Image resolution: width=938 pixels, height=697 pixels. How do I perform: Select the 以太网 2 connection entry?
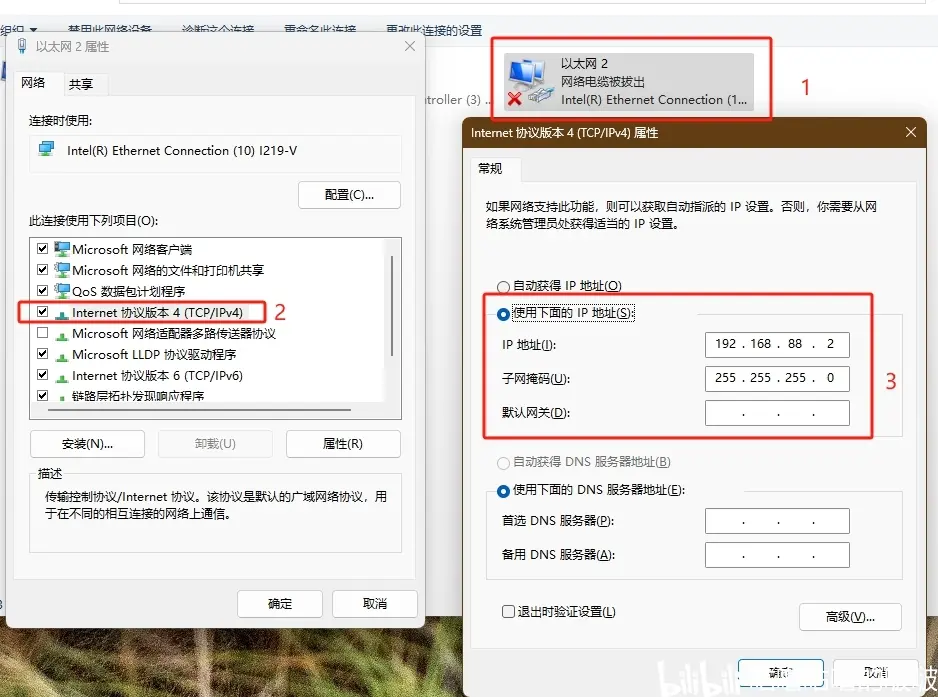(x=629, y=83)
